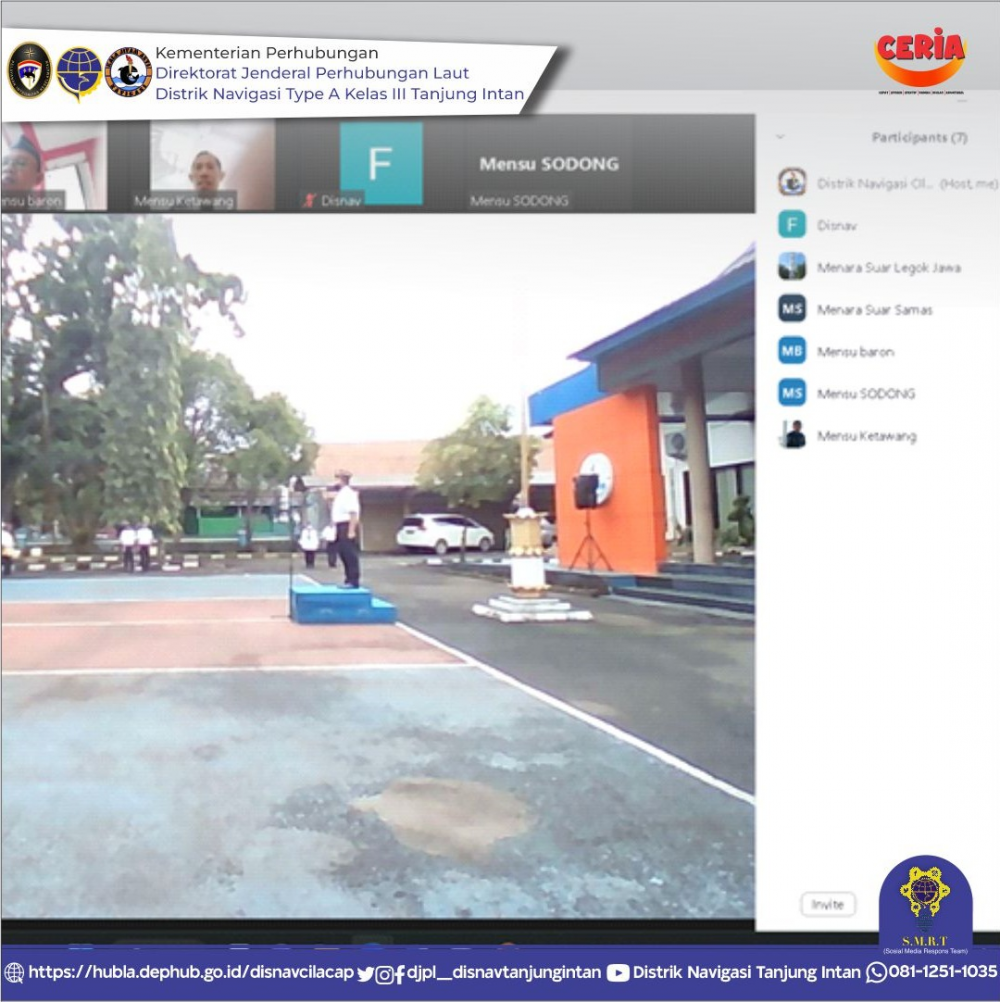Image resolution: width=1000 pixels, height=1002 pixels.
Task: Click the Twitter bird icon
Action: coord(365,974)
